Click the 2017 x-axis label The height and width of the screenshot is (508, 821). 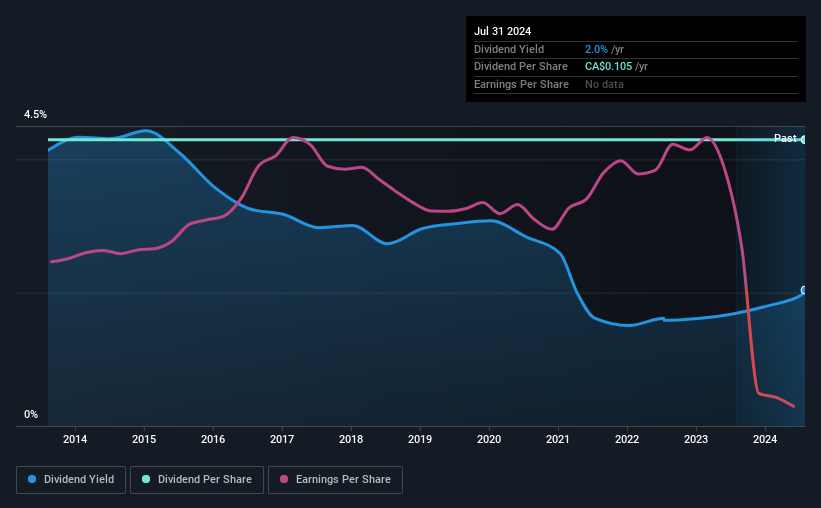coord(282,439)
